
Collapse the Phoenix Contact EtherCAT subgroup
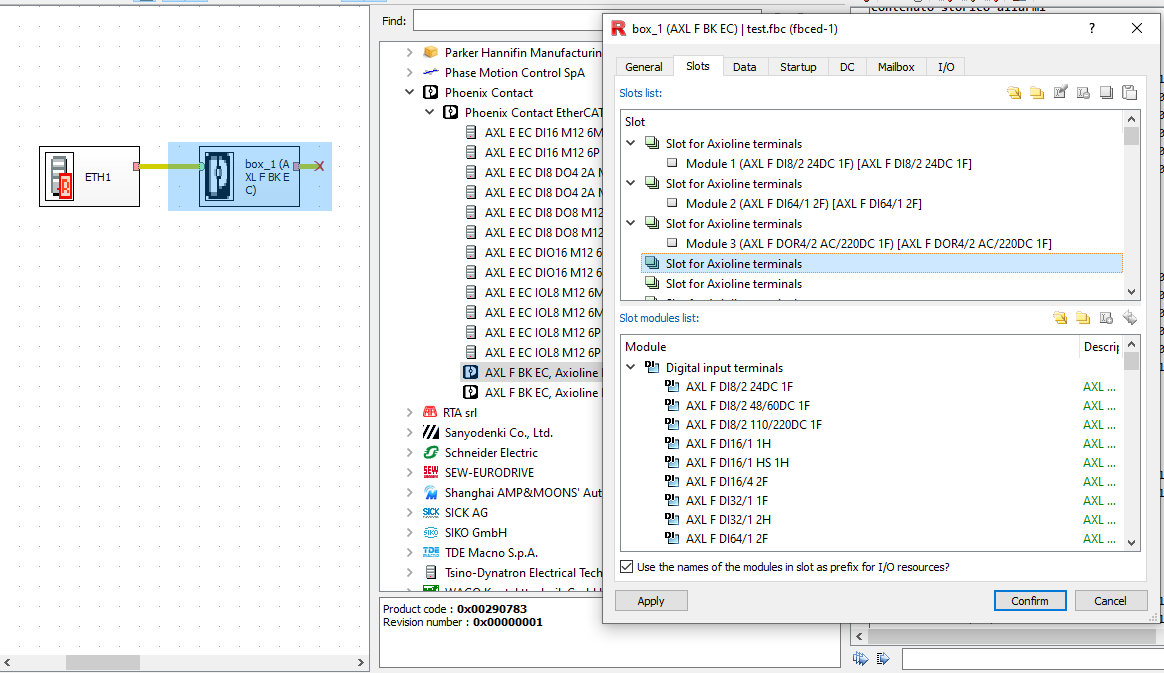coord(429,113)
